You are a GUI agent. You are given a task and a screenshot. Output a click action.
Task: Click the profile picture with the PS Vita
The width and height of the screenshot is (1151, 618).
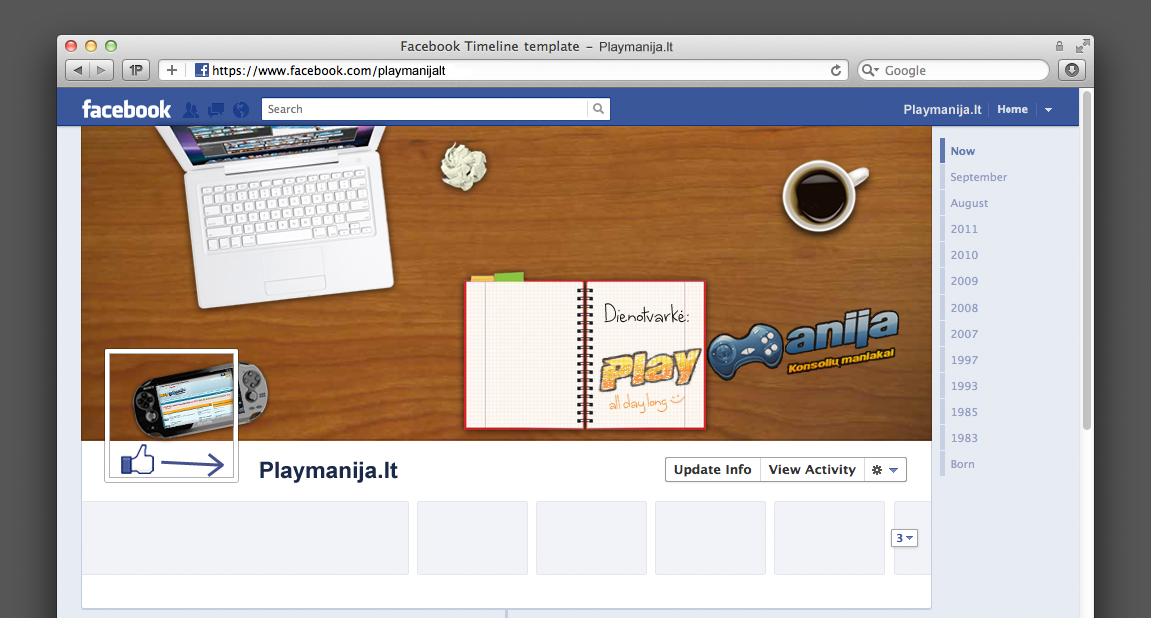click(x=172, y=415)
